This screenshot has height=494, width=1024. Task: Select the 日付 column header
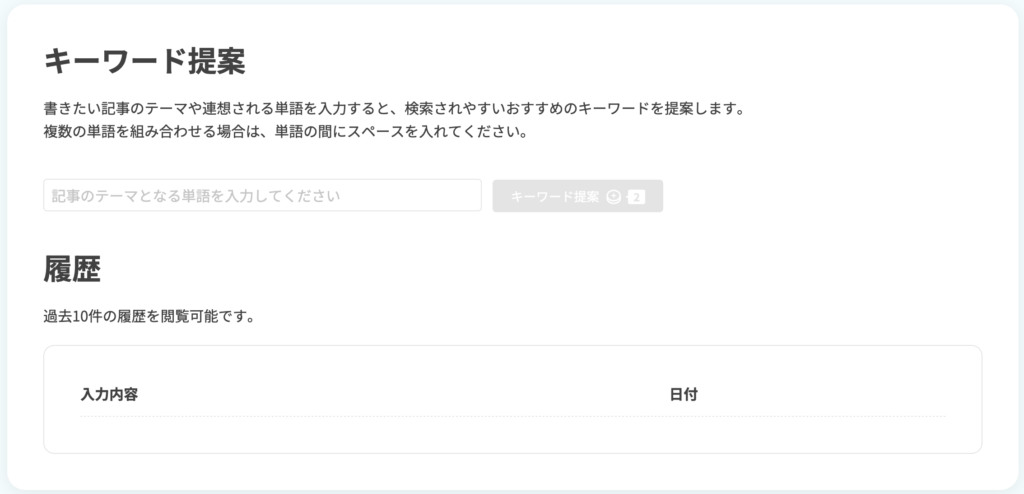(684, 395)
